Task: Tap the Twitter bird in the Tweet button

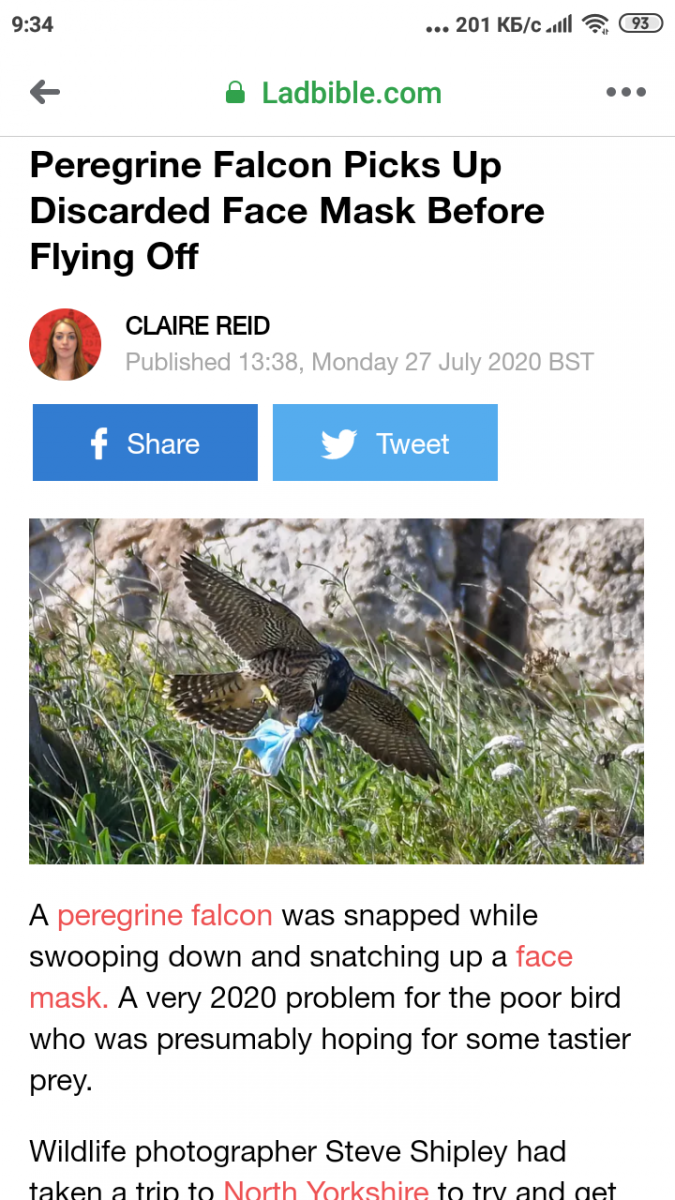Action: click(339, 444)
